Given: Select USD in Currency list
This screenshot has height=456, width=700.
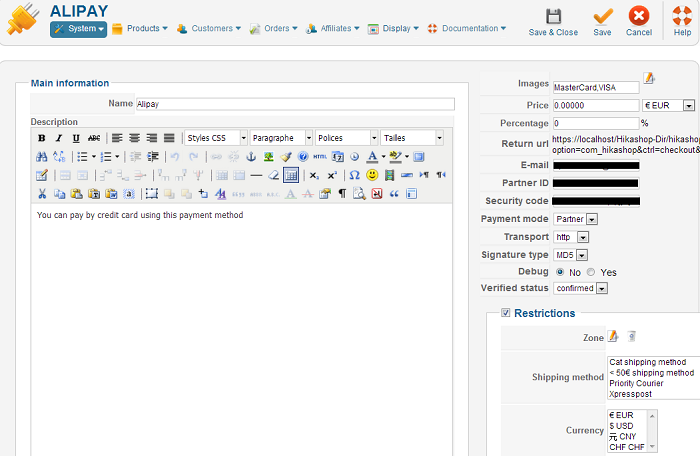Looking at the screenshot, I should [x=621, y=426].
